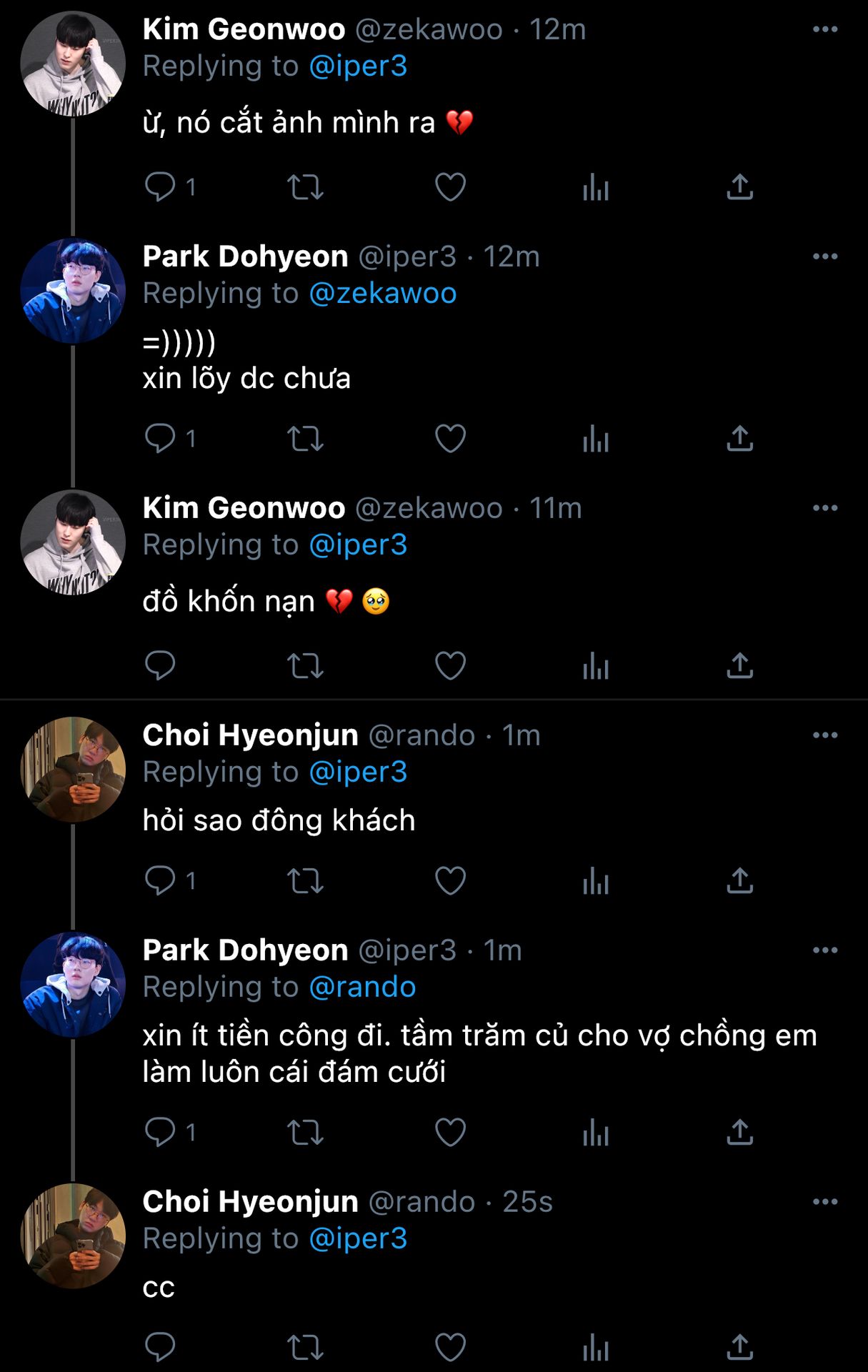Tap Kim Geonwoo's avatar on the top tweet
Viewport: 868px width, 1372px height.
coord(73,64)
